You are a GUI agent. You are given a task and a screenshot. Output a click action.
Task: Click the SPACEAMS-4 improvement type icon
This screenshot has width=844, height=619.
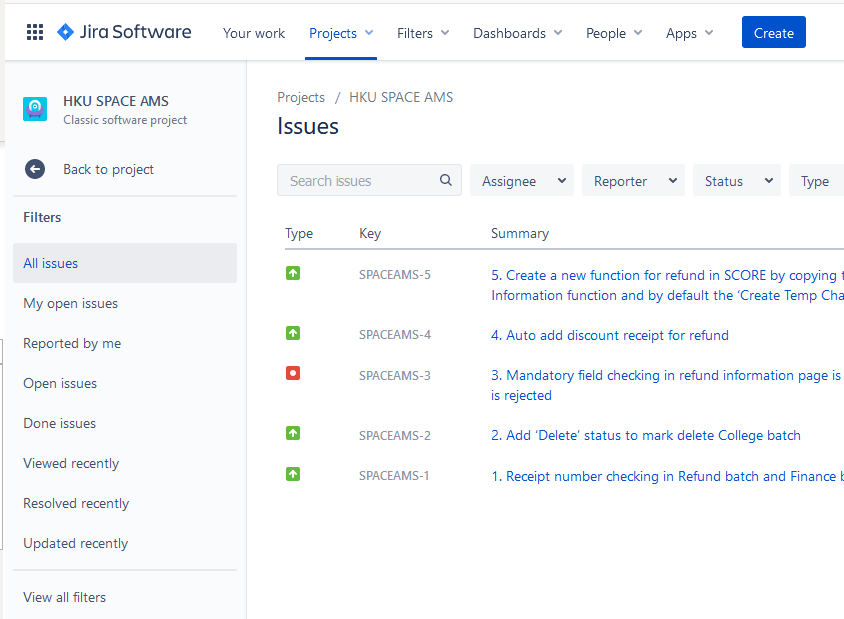coord(293,333)
